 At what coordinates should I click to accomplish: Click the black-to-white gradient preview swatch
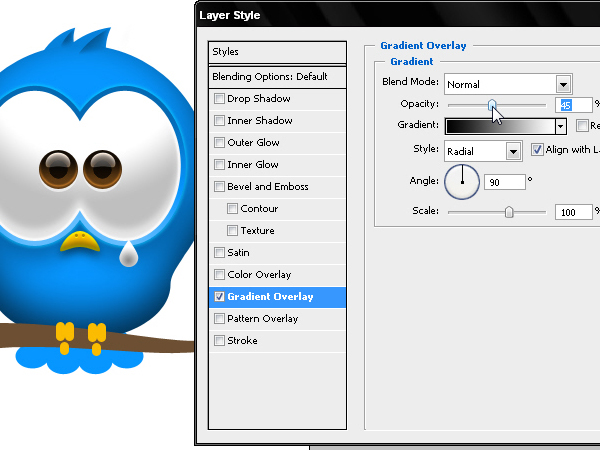coord(501,126)
